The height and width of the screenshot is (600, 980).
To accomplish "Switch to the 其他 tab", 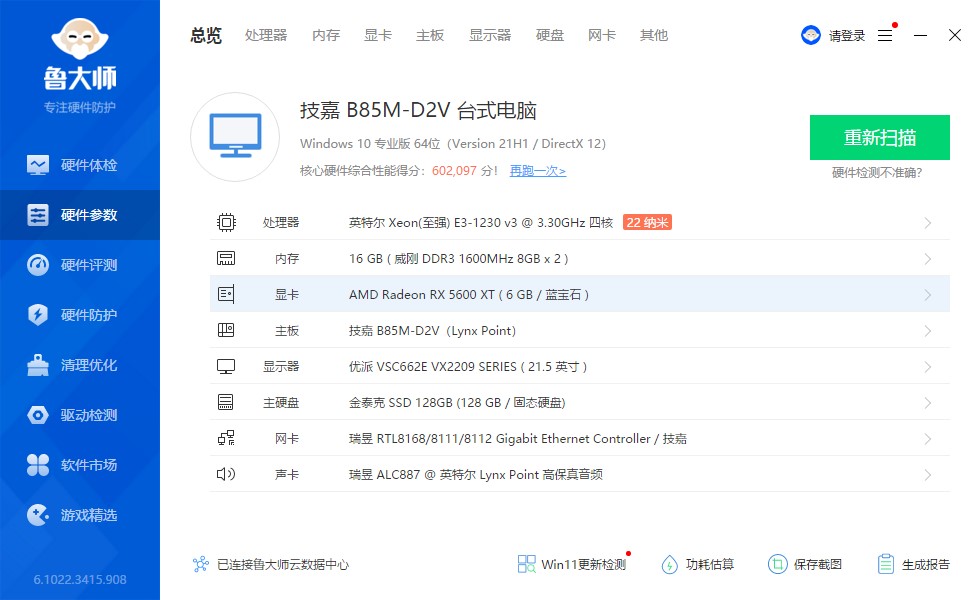I will [x=654, y=36].
